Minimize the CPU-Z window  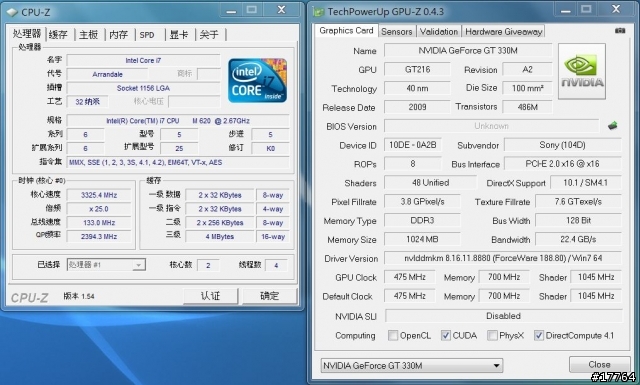[231, 10]
